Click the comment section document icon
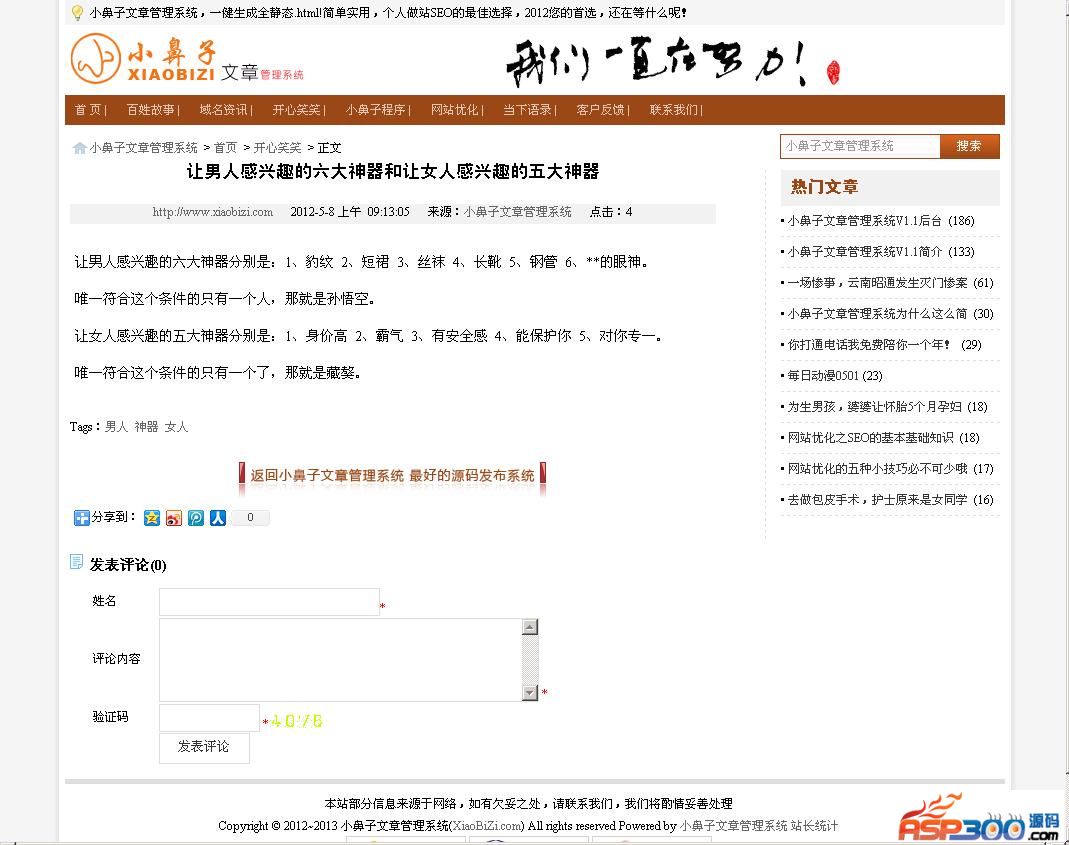The image size is (1069, 845). click(76, 561)
